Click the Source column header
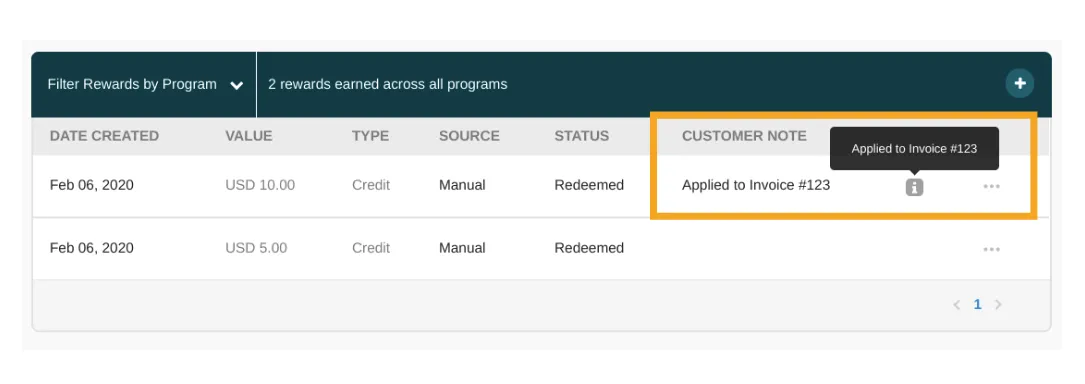 pyautogui.click(x=469, y=136)
